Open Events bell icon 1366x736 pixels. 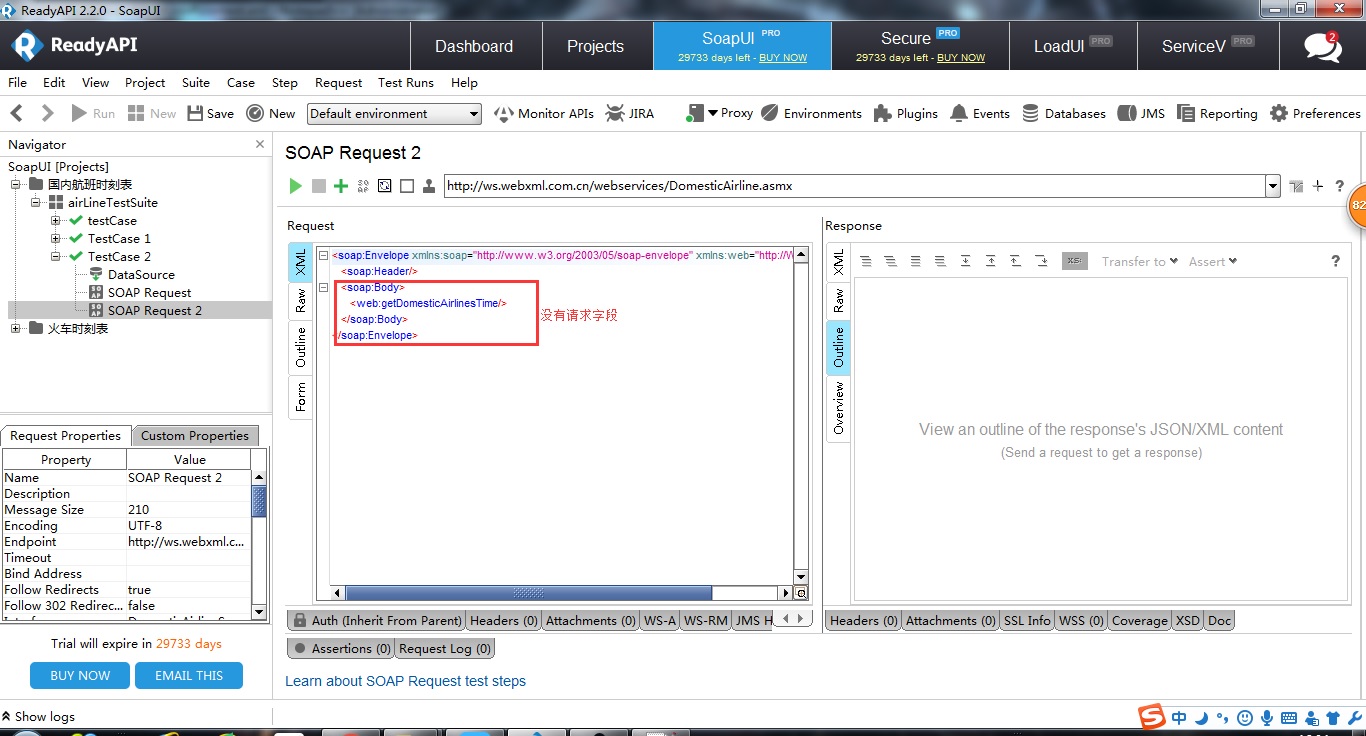click(x=980, y=113)
